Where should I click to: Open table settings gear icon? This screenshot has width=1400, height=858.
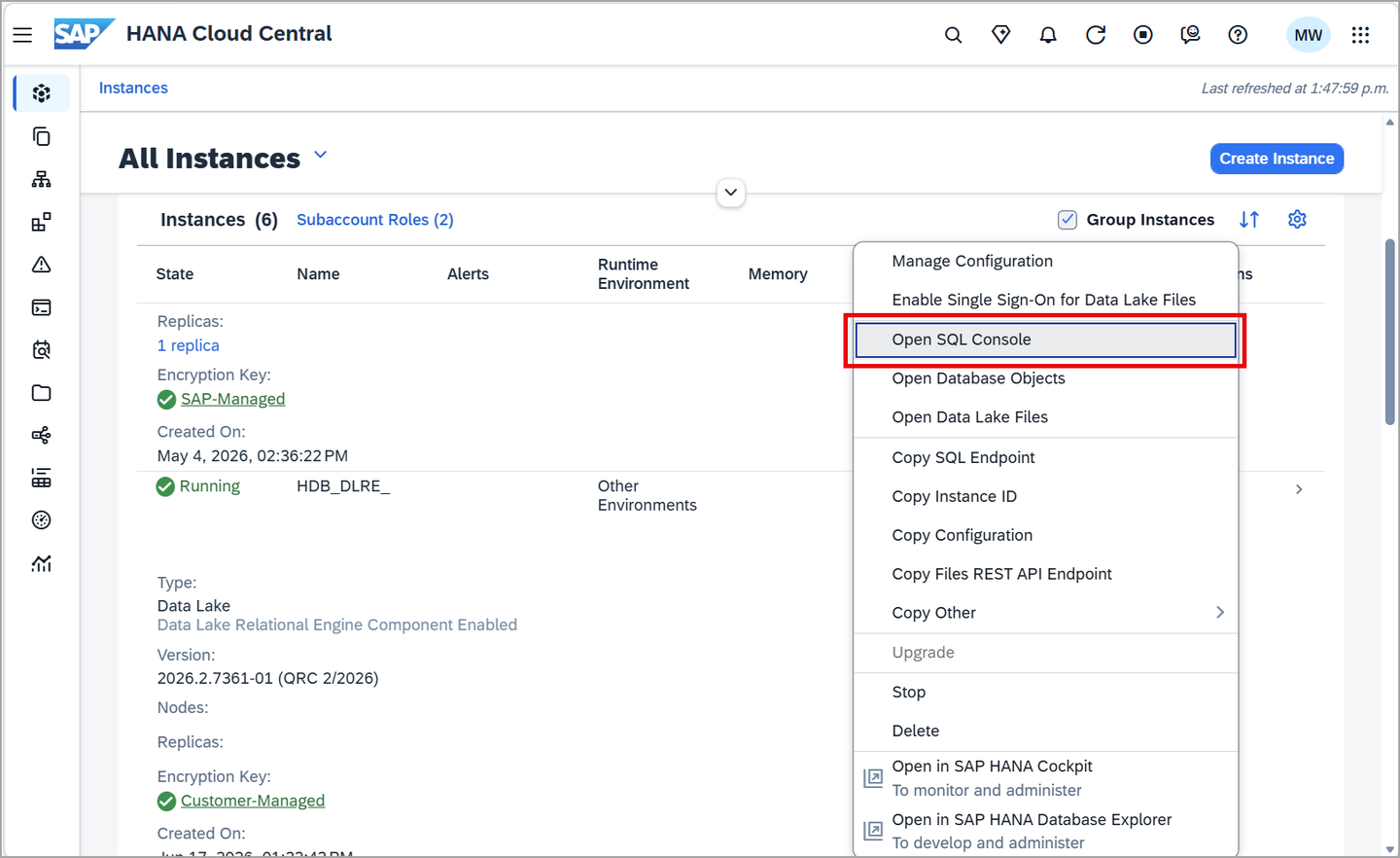(x=1297, y=220)
